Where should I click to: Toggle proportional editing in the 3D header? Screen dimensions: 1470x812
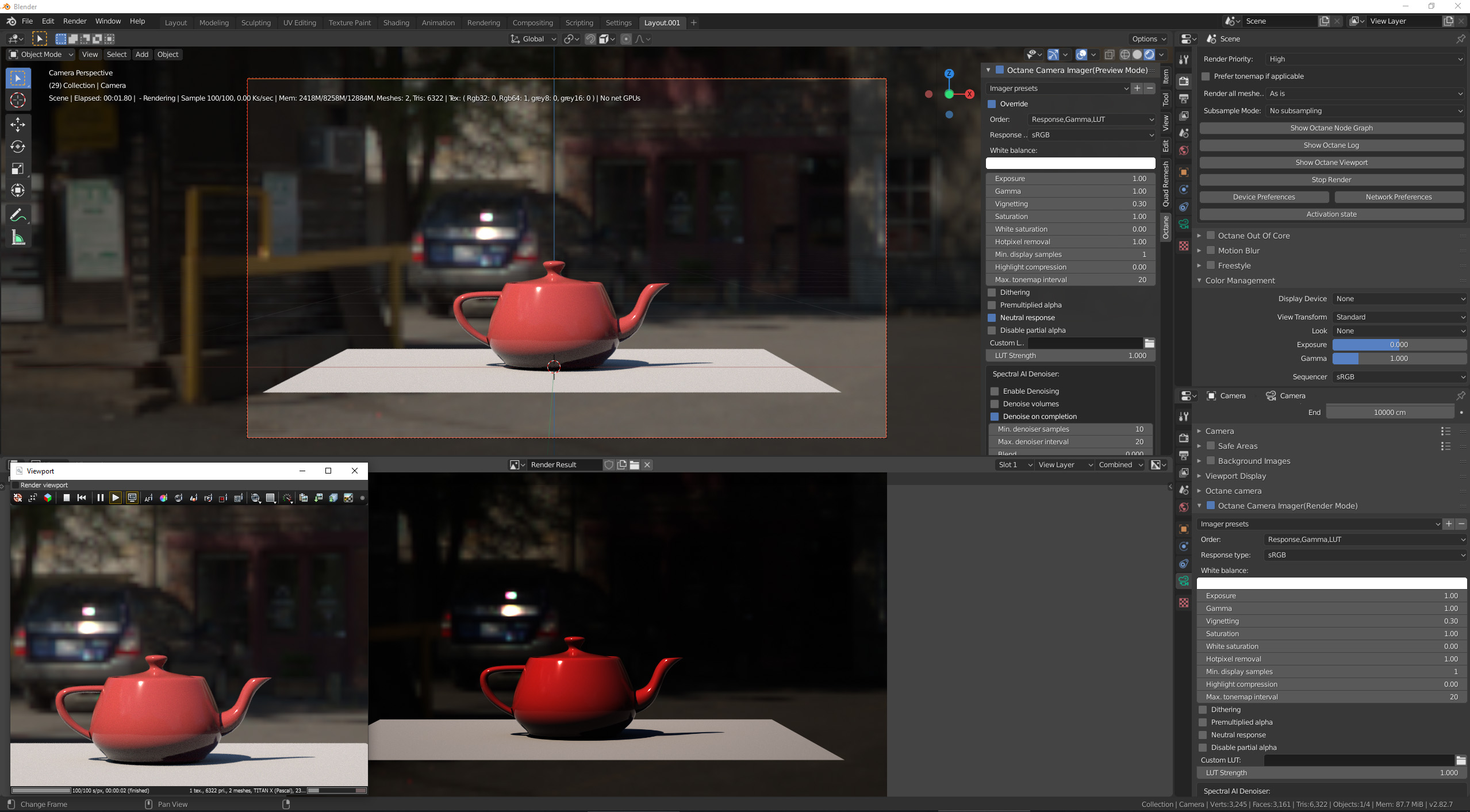click(626, 39)
